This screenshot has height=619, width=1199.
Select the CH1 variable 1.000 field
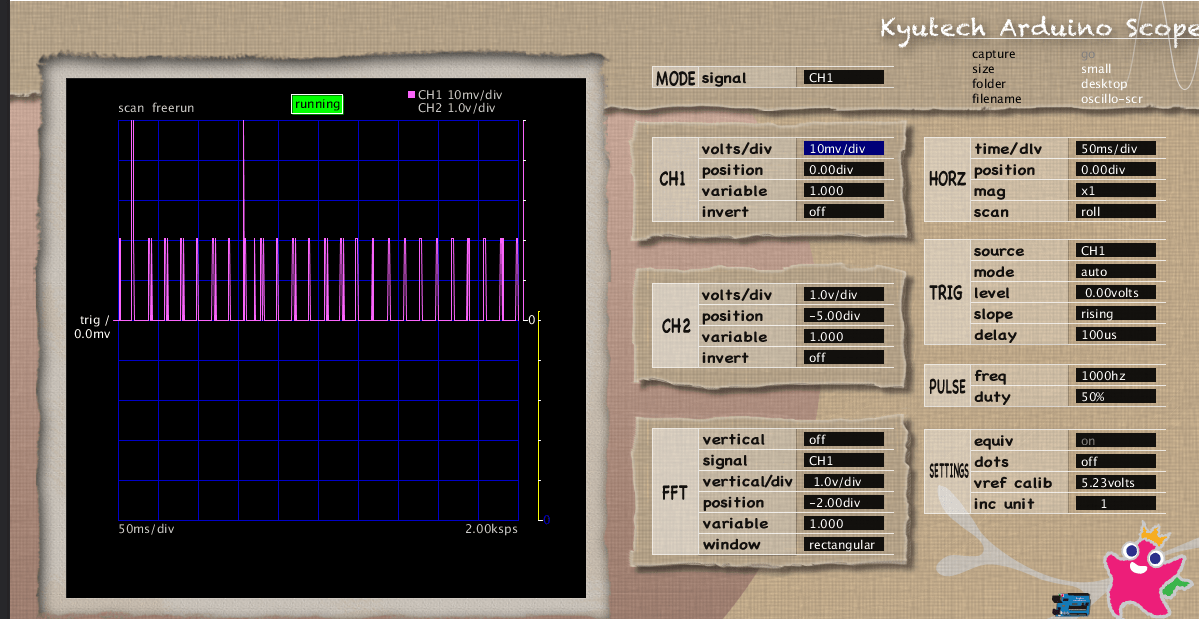click(x=843, y=190)
